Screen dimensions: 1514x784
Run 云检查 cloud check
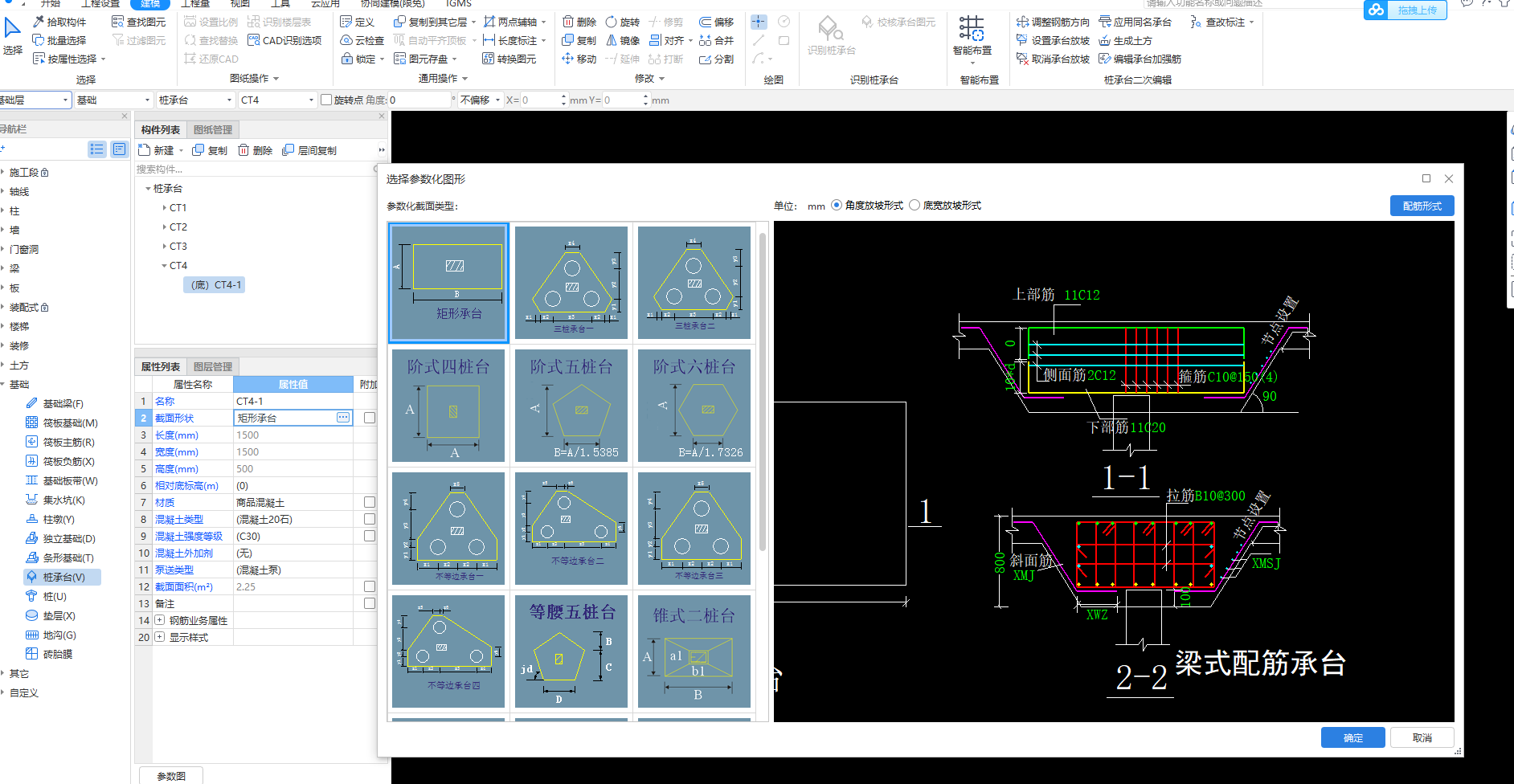(x=362, y=40)
